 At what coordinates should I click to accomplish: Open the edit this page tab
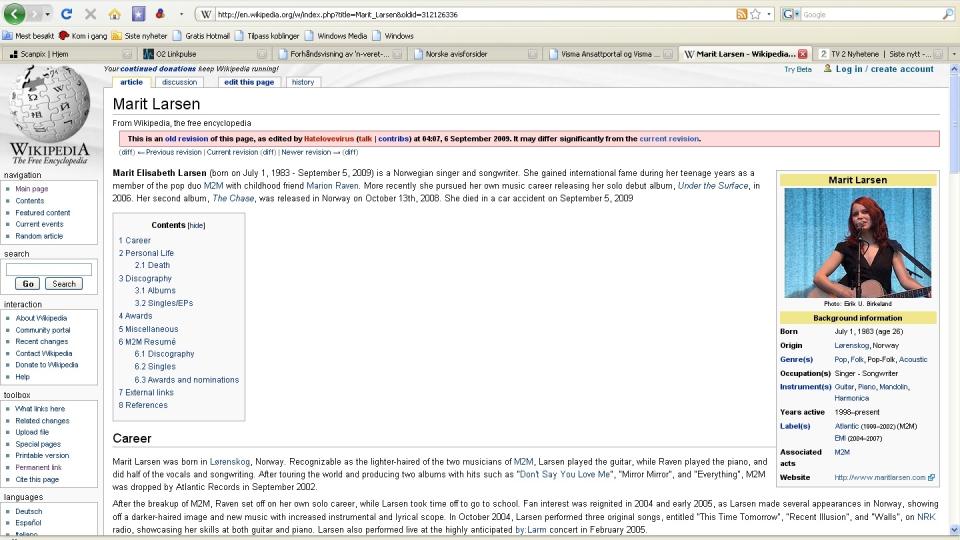click(x=249, y=82)
